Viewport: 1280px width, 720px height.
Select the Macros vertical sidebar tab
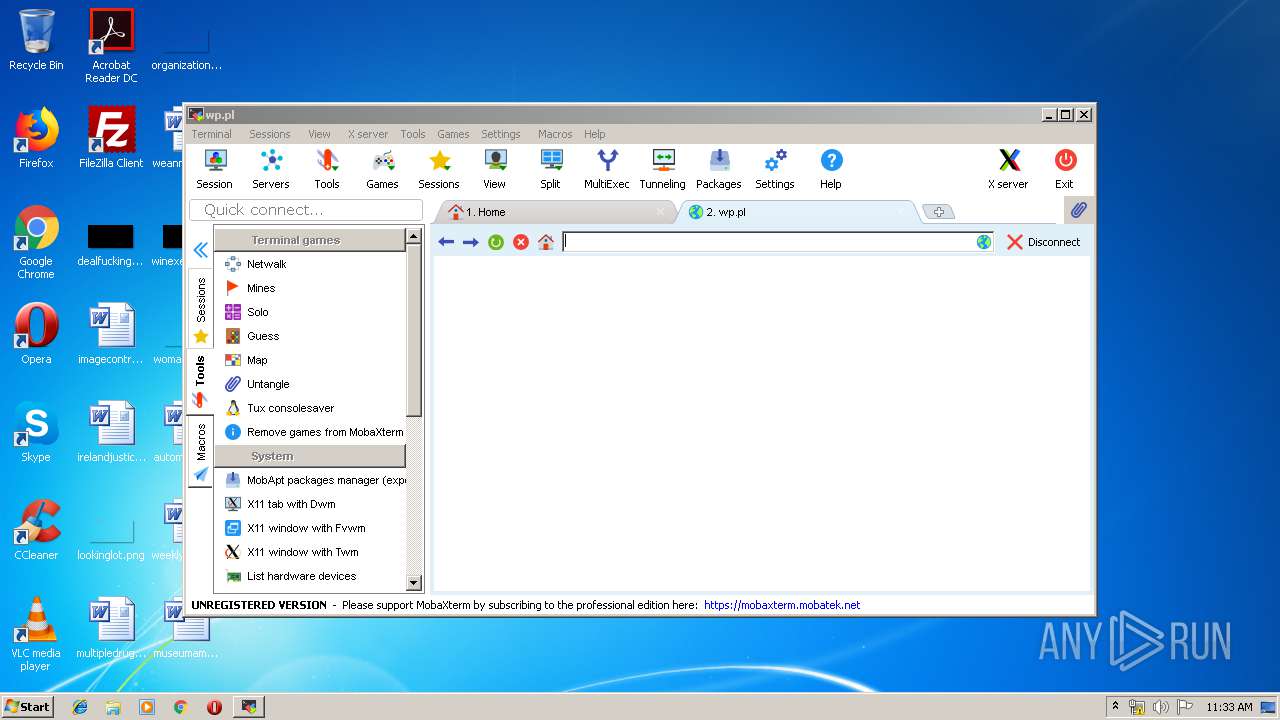[x=201, y=451]
